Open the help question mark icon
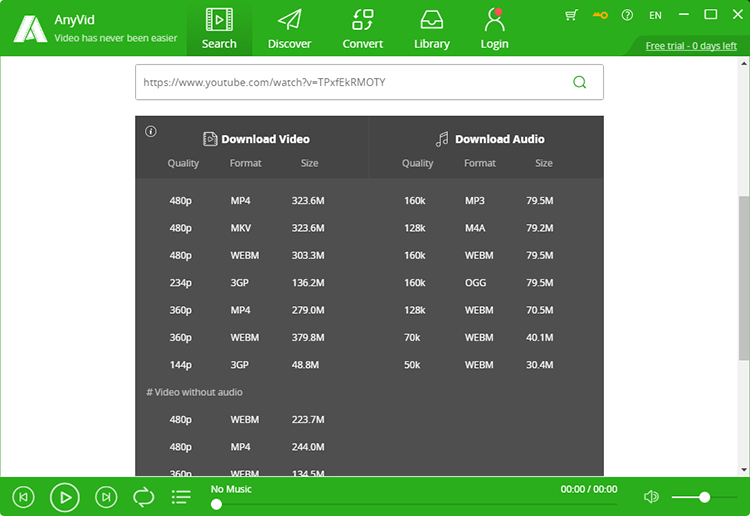 pos(627,15)
